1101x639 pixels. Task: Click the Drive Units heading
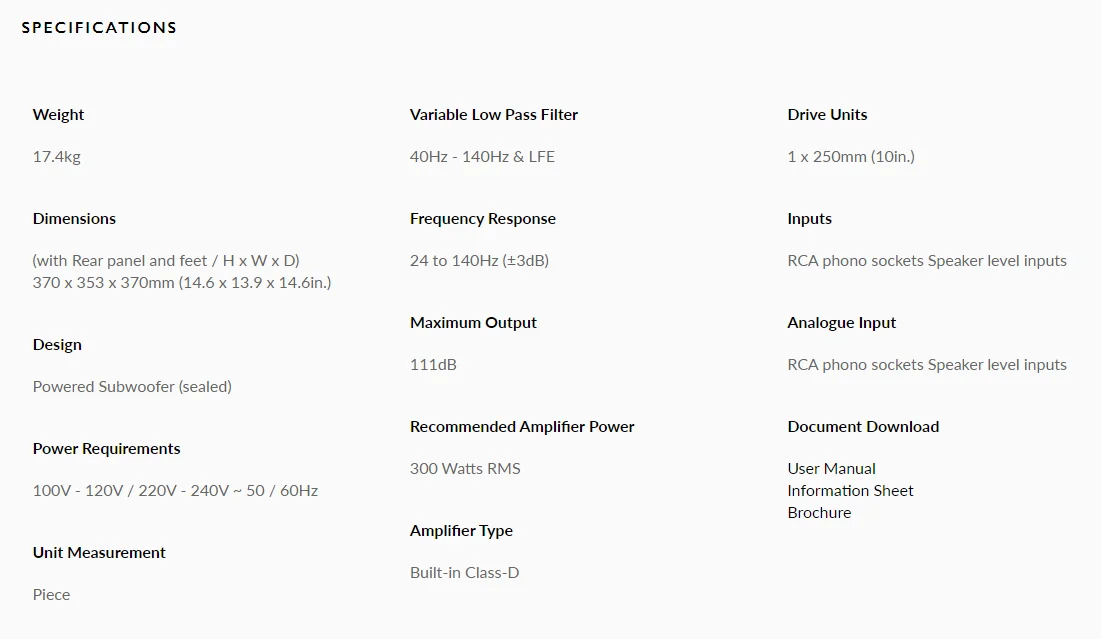[827, 114]
